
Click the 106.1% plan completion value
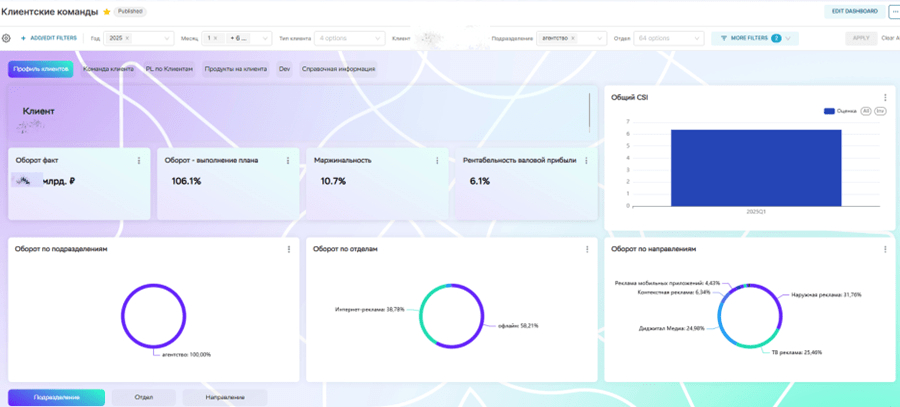tap(187, 181)
